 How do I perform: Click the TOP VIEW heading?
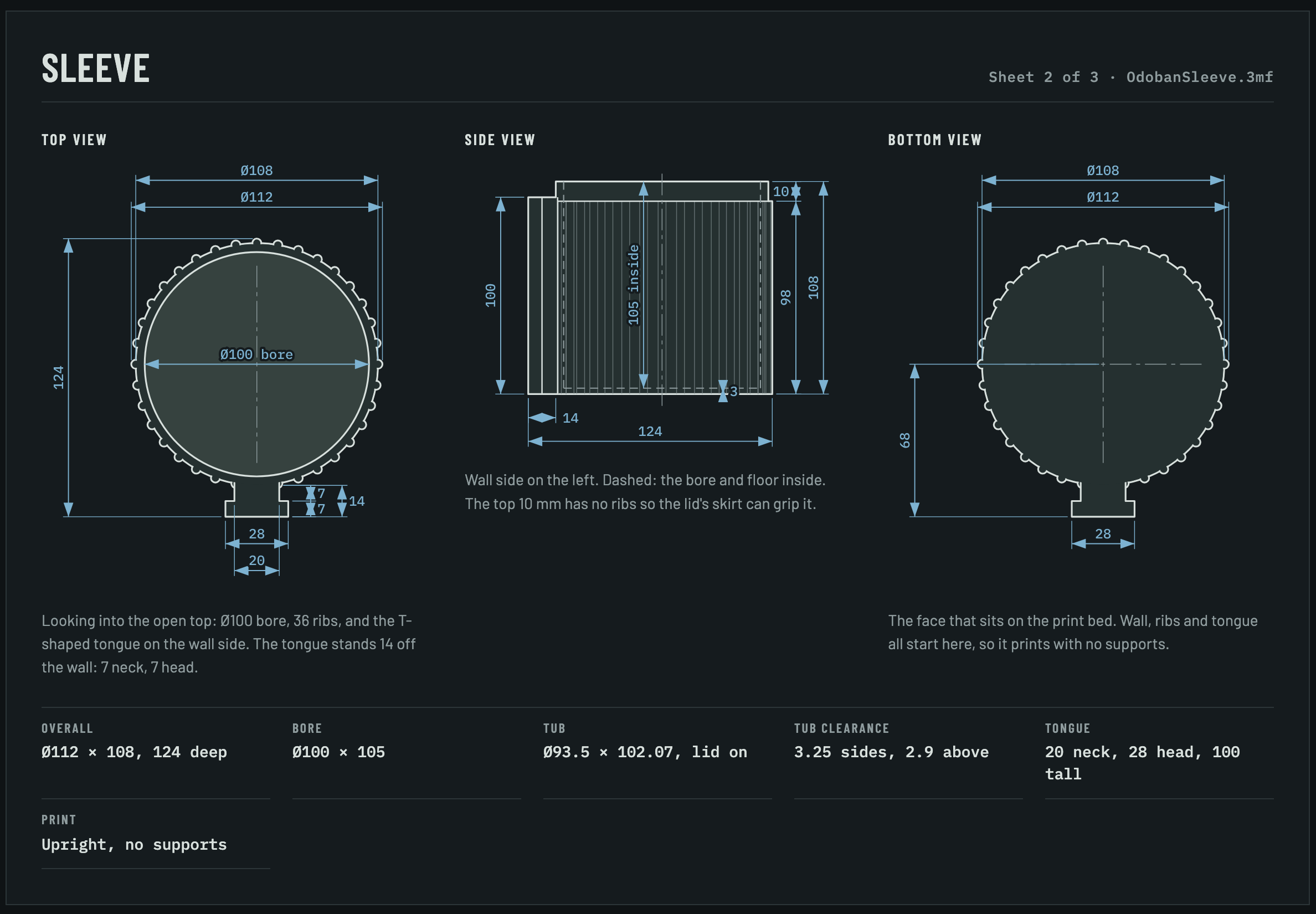pos(74,140)
